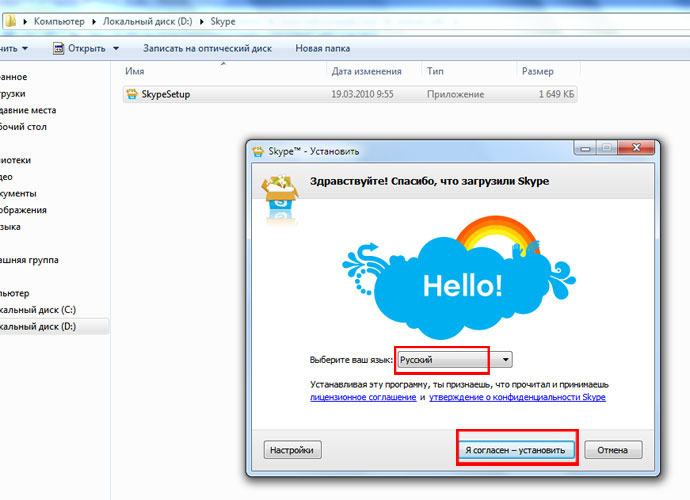The width and height of the screenshot is (690, 500).
Task: Sort by the Размер column header
Action: click(x=538, y=71)
